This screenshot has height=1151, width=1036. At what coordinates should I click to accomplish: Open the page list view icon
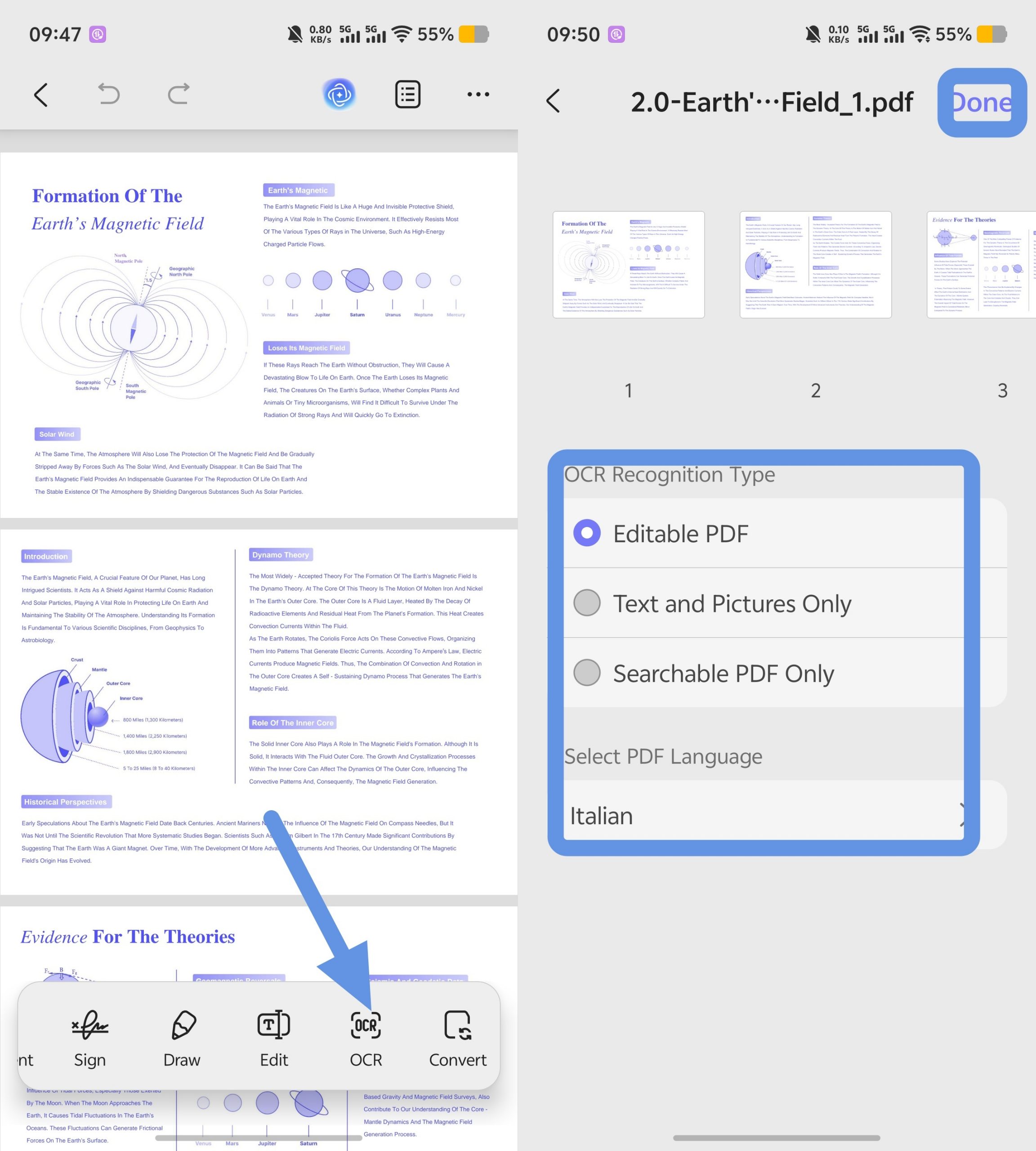coord(407,94)
